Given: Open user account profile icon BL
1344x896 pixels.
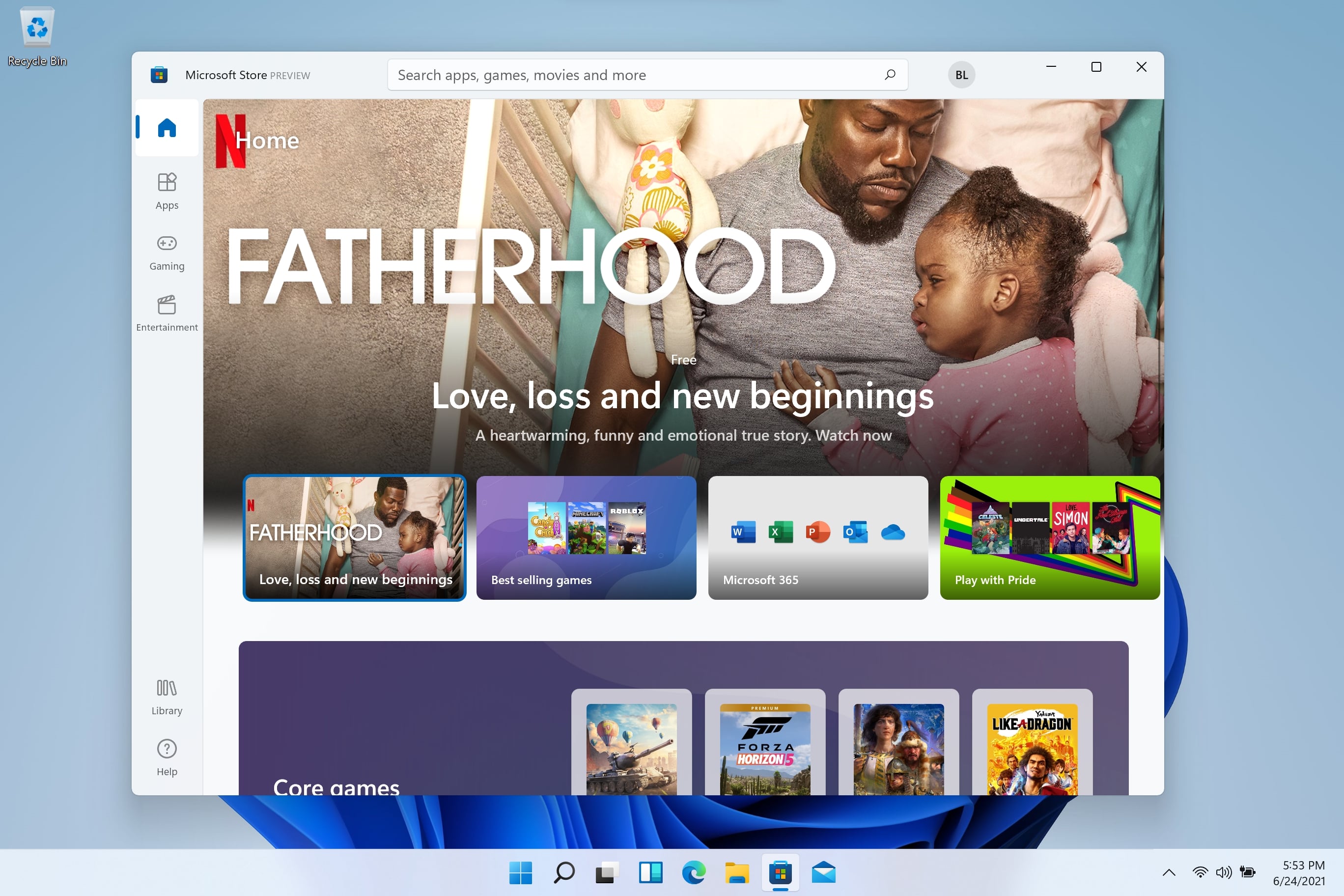Looking at the screenshot, I should [960, 75].
